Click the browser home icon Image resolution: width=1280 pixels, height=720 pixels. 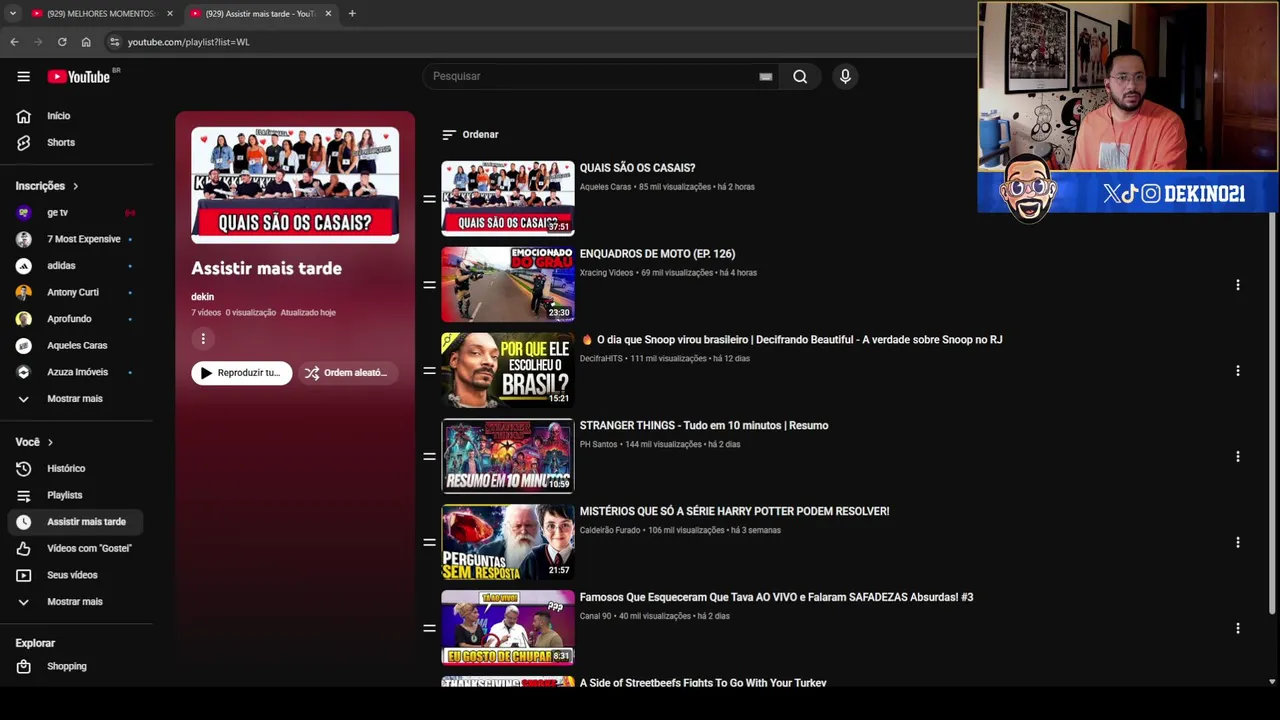click(86, 42)
